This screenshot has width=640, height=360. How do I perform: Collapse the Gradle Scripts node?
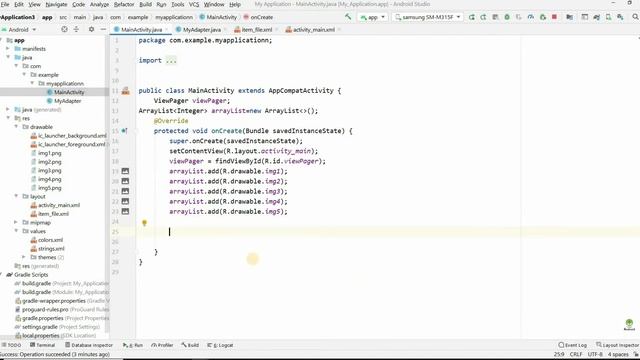pyautogui.click(x=2, y=275)
